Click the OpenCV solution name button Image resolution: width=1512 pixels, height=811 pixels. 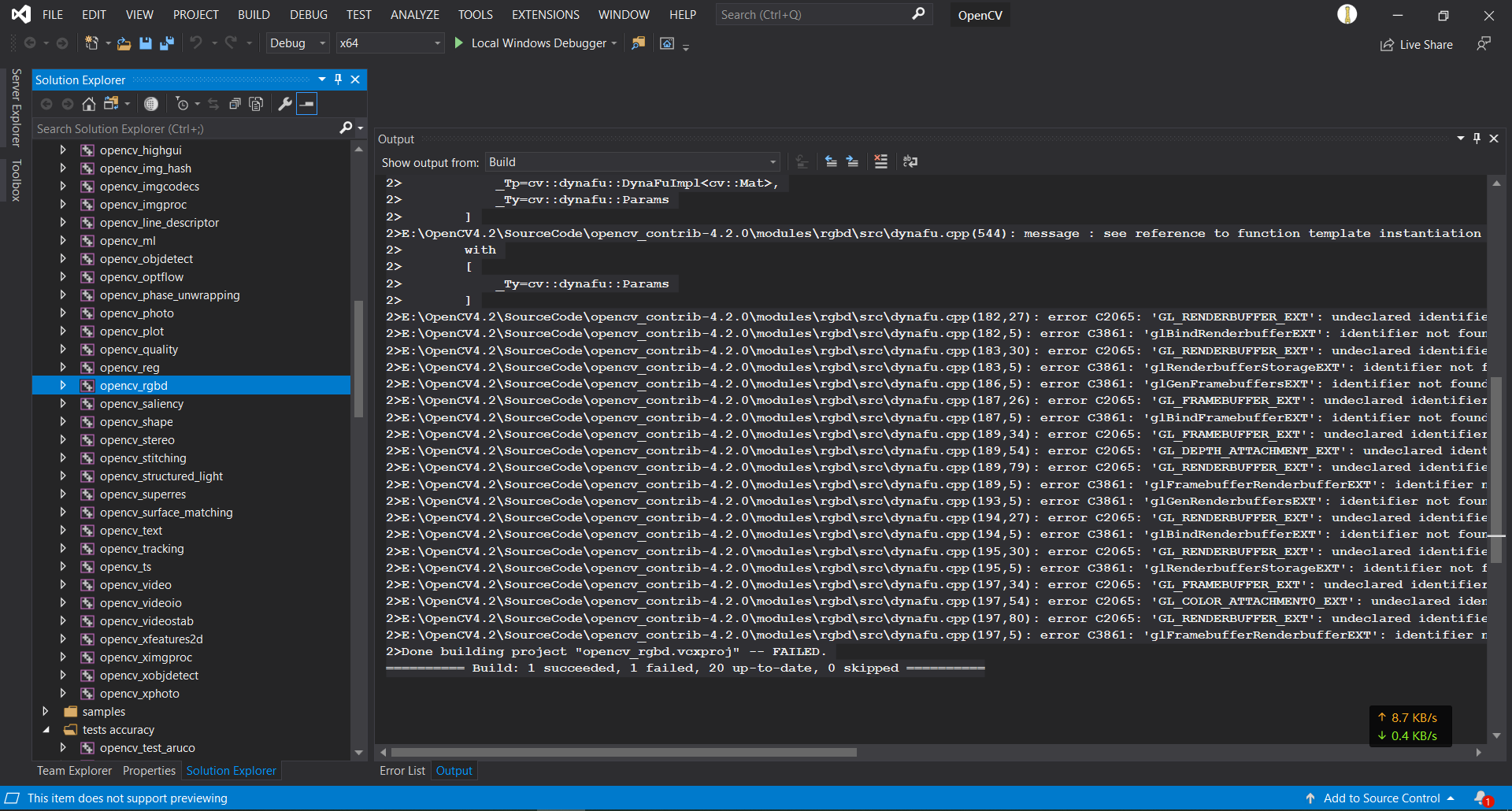click(980, 15)
